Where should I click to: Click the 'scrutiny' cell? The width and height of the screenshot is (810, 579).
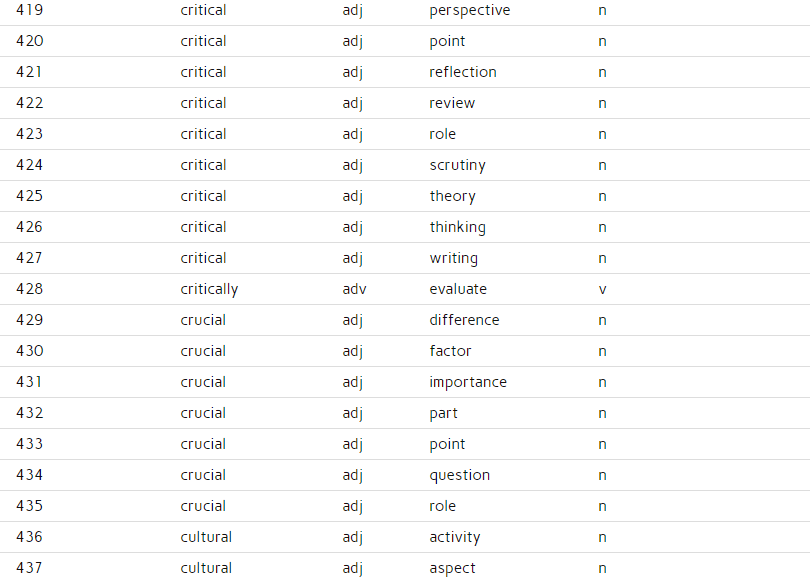coord(457,165)
